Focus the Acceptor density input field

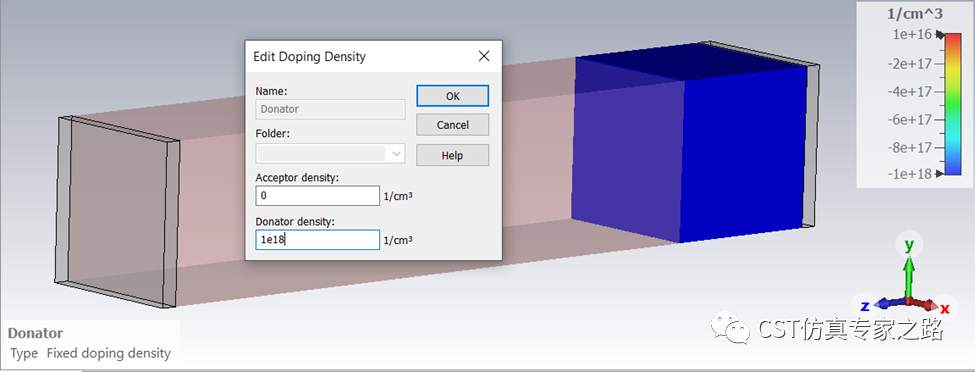[x=317, y=195]
